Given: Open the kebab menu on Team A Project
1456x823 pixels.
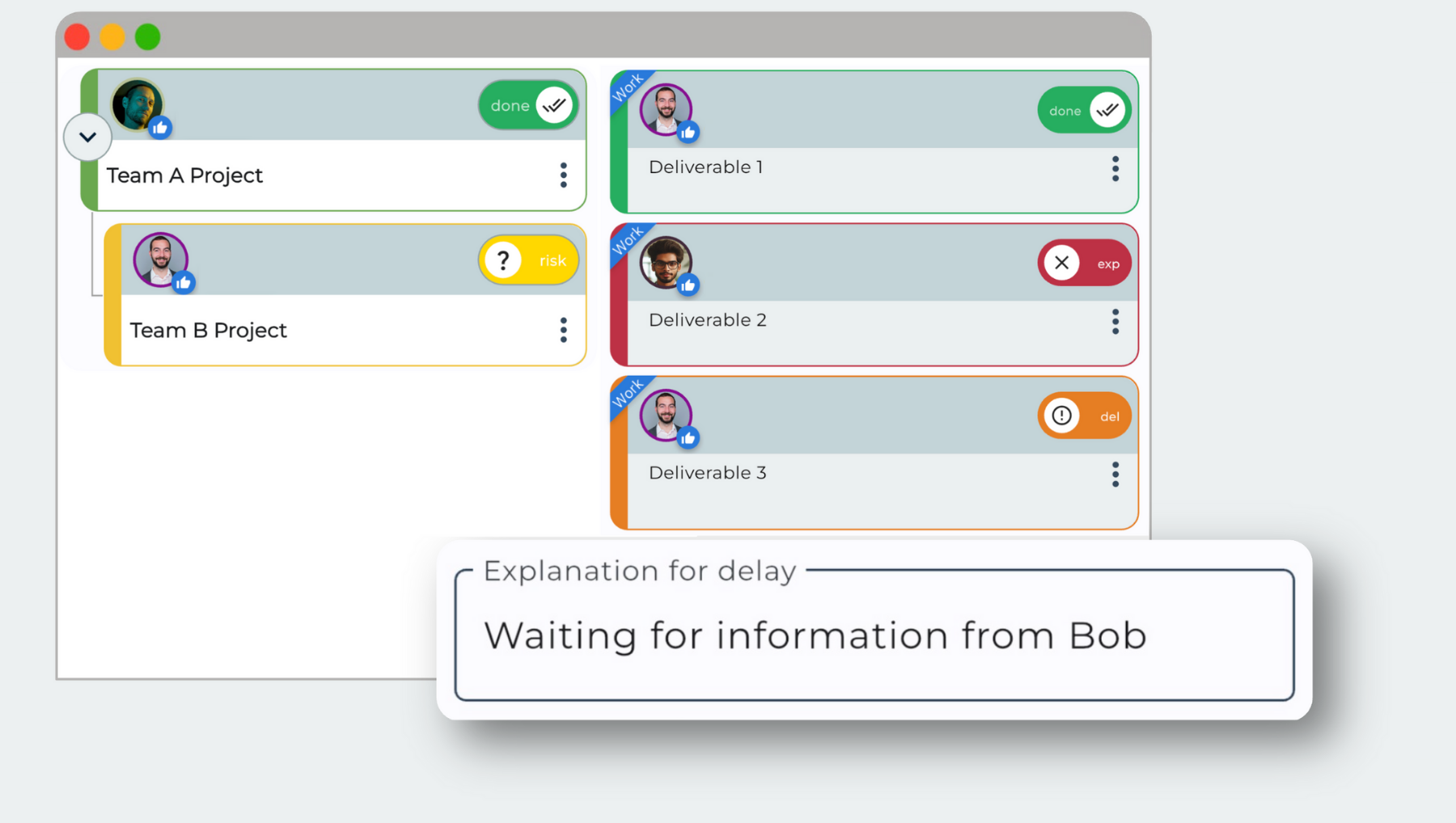Looking at the screenshot, I should tap(564, 175).
